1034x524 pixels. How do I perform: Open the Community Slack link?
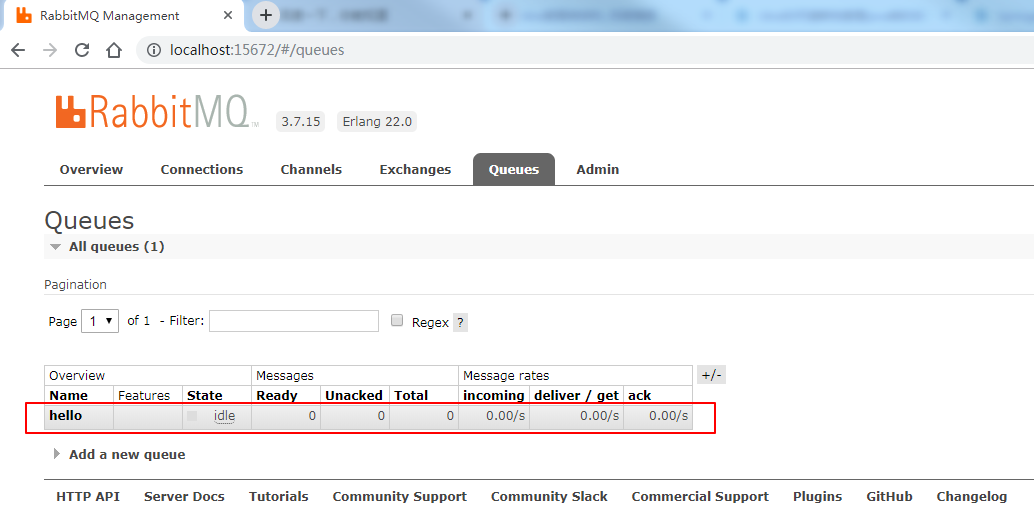[549, 496]
